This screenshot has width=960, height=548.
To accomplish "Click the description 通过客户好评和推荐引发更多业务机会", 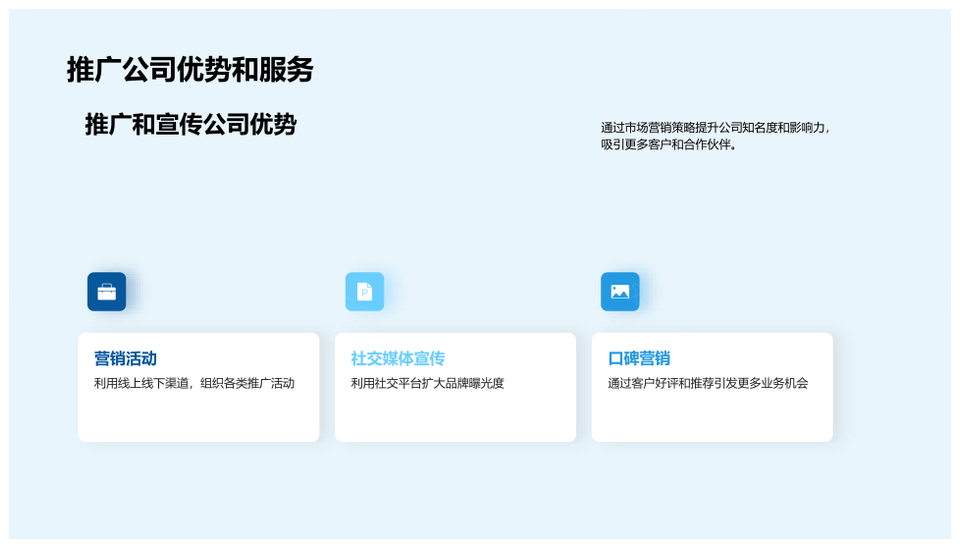I will point(707,383).
